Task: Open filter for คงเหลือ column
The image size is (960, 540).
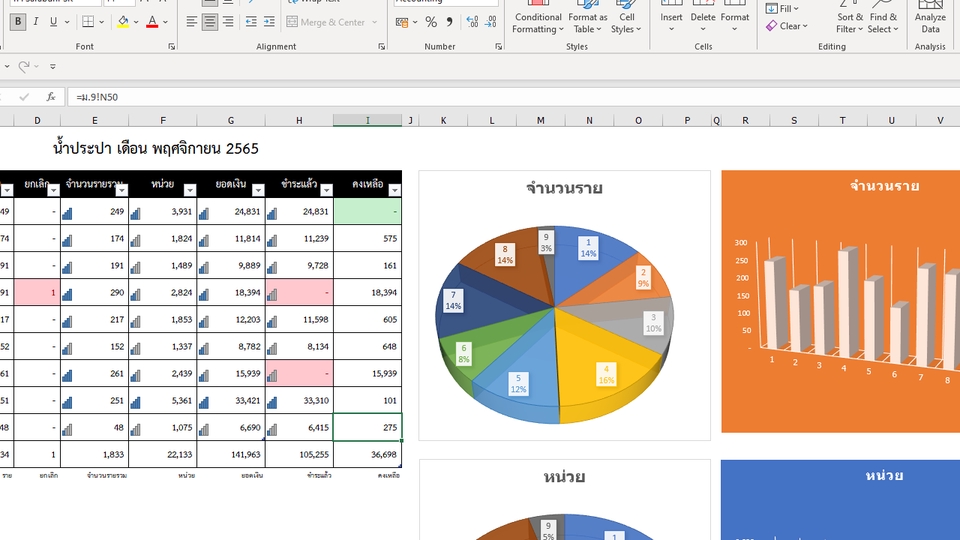Action: tap(394, 190)
